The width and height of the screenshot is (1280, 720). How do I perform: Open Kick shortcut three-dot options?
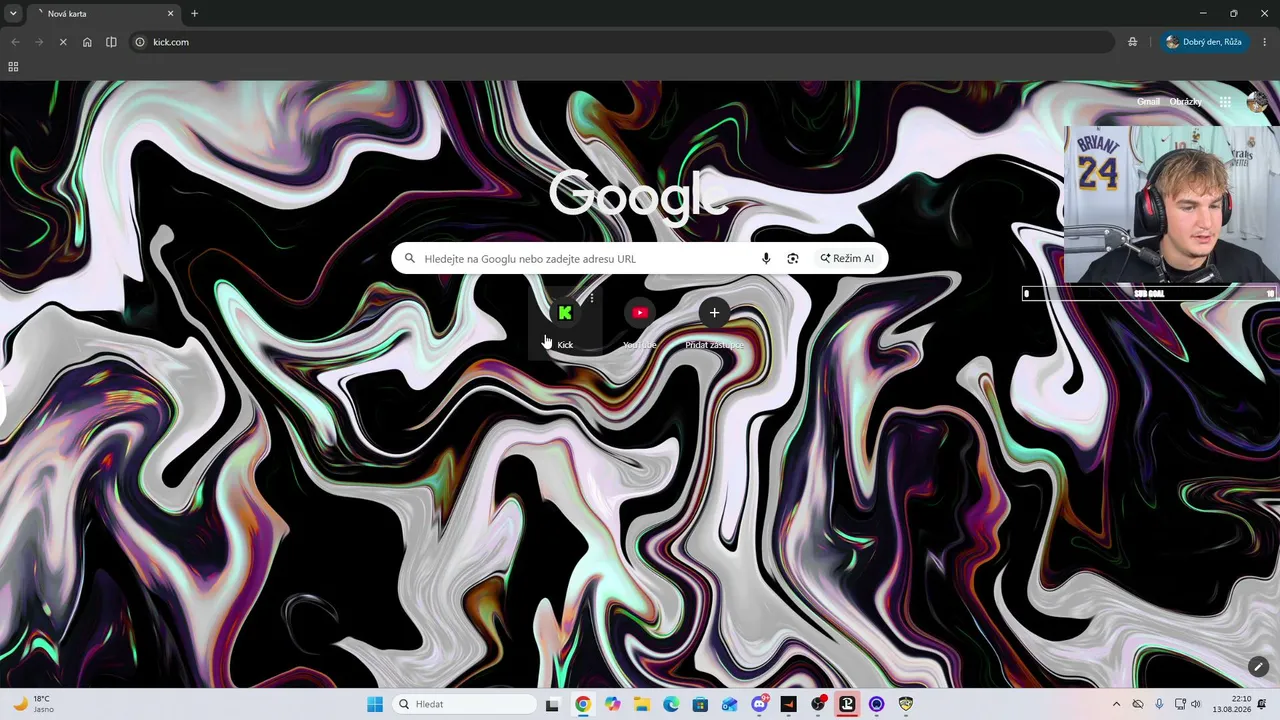point(592,298)
